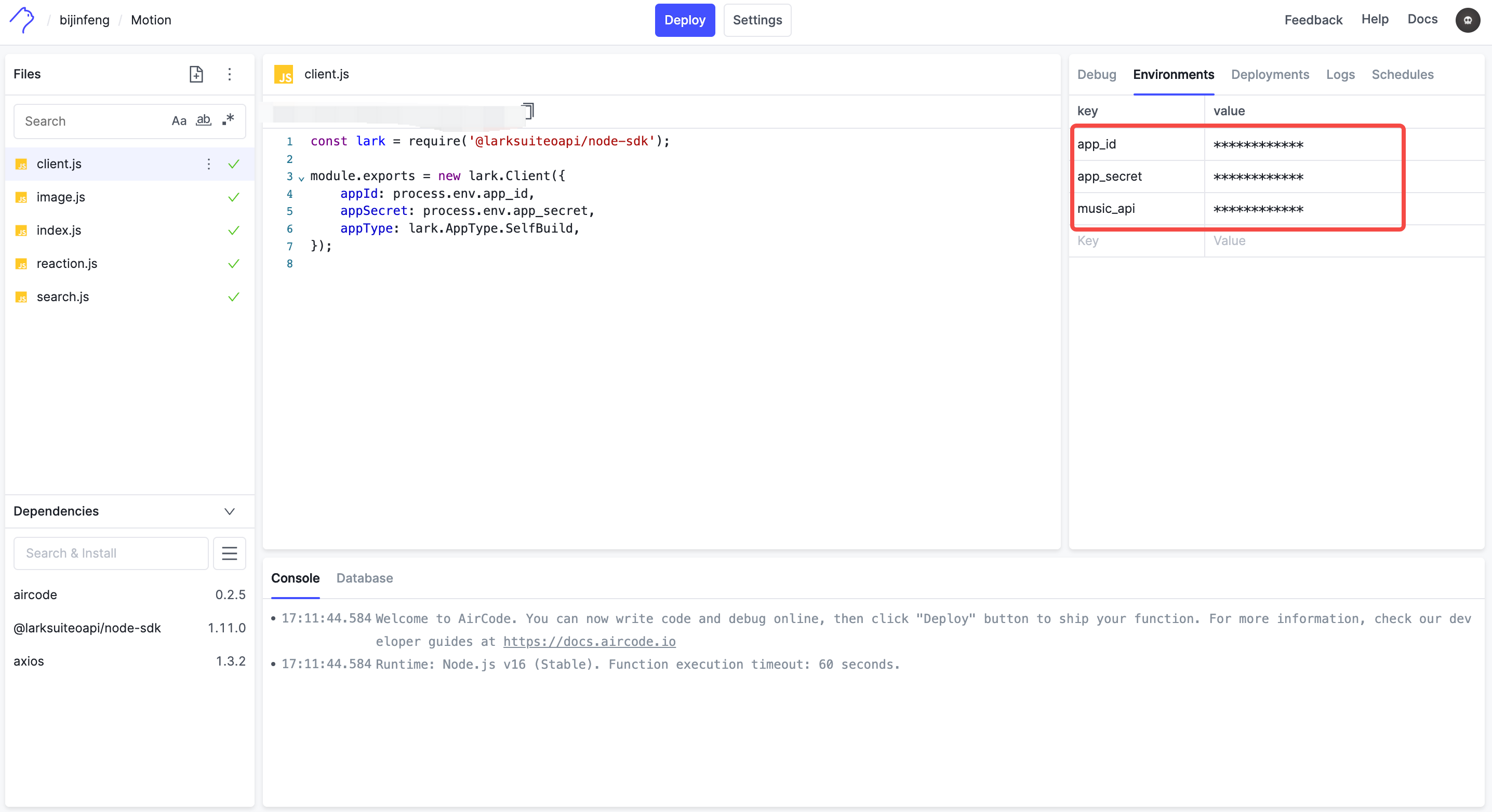Open the client.js file options menu

click(208, 164)
